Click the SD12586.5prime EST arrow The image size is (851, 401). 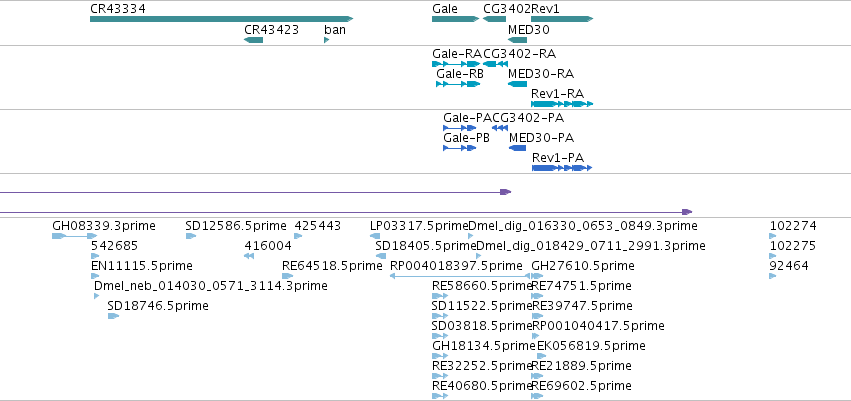(x=190, y=236)
